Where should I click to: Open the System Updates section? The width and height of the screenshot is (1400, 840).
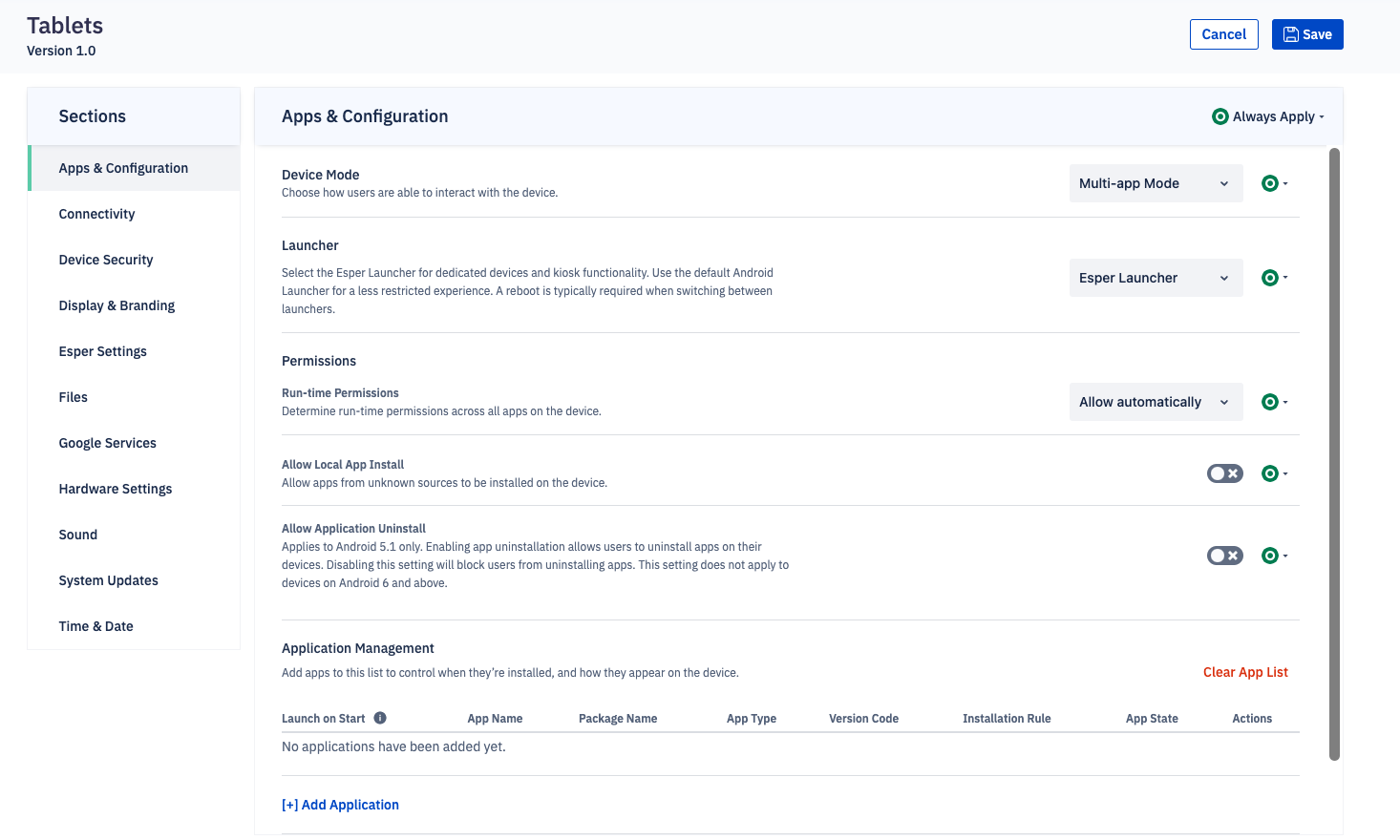pyautogui.click(x=134, y=580)
